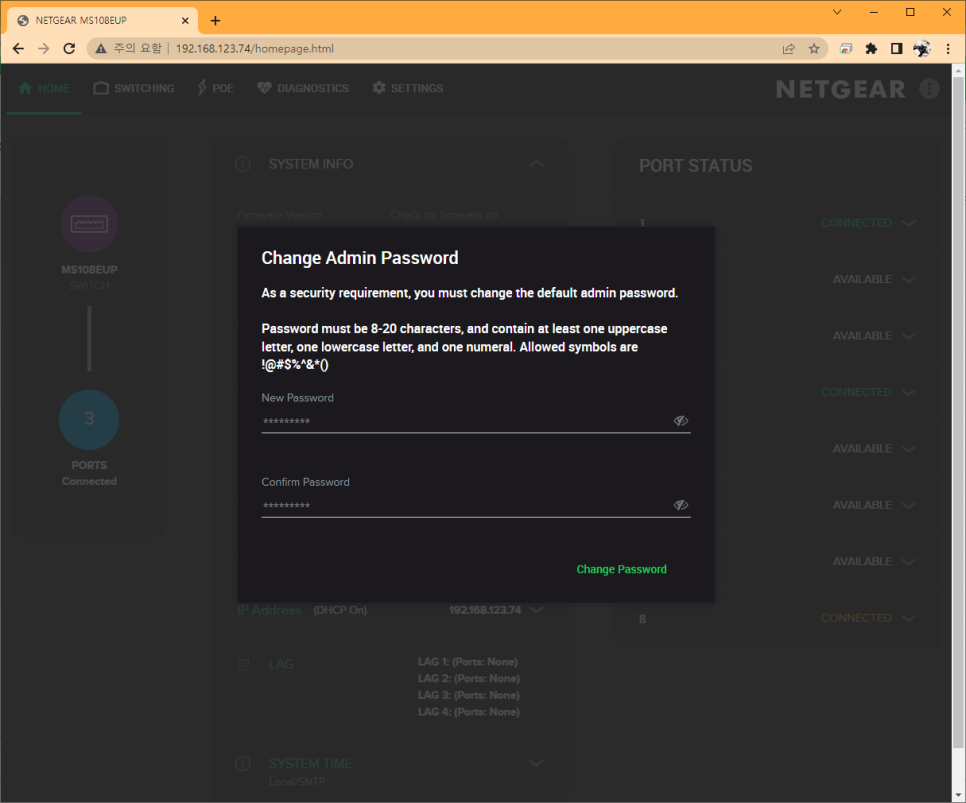966x803 pixels.
Task: Open the SETTINGS tab
Action: 408,88
